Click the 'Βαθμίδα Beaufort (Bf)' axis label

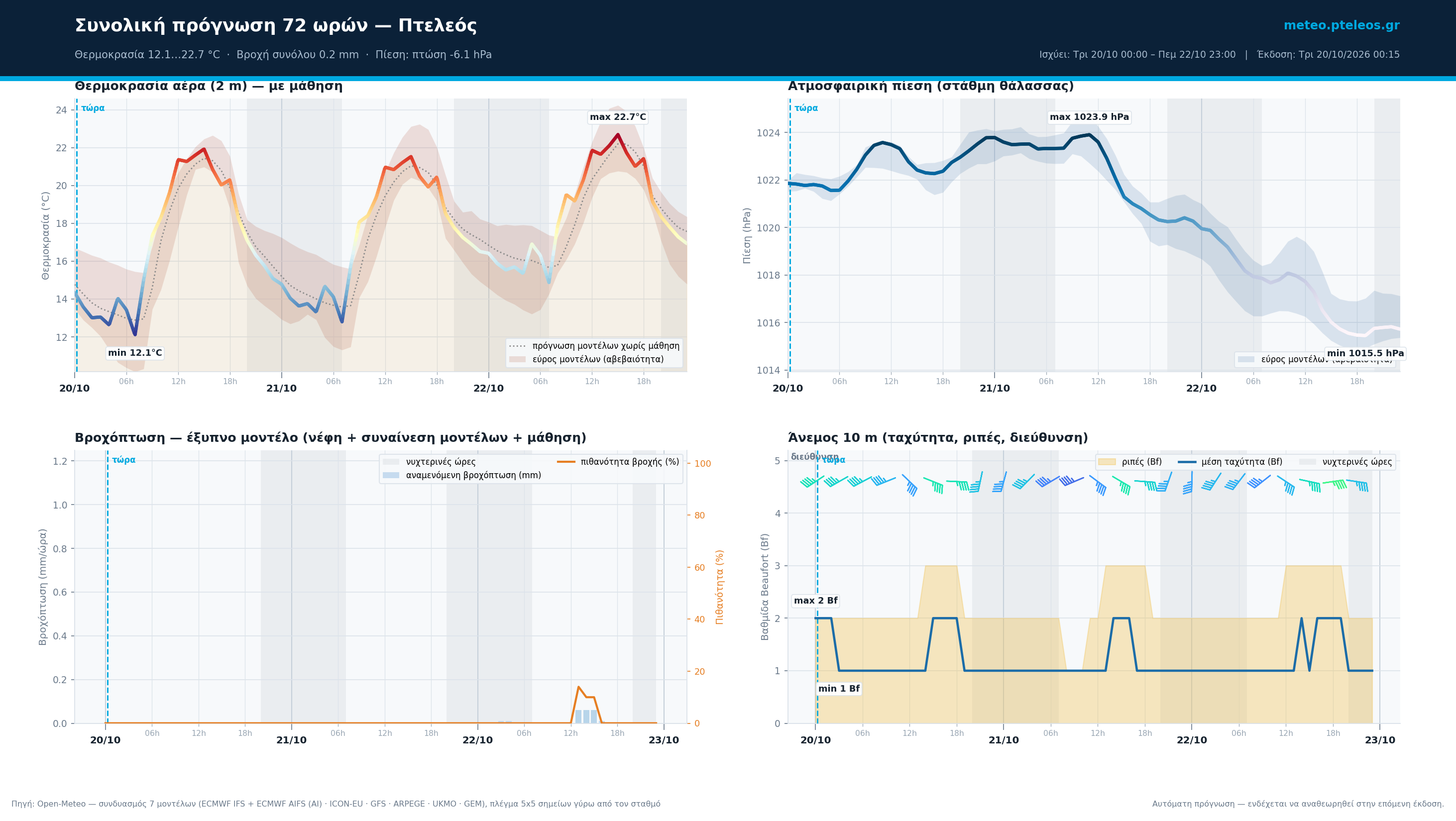(765, 587)
